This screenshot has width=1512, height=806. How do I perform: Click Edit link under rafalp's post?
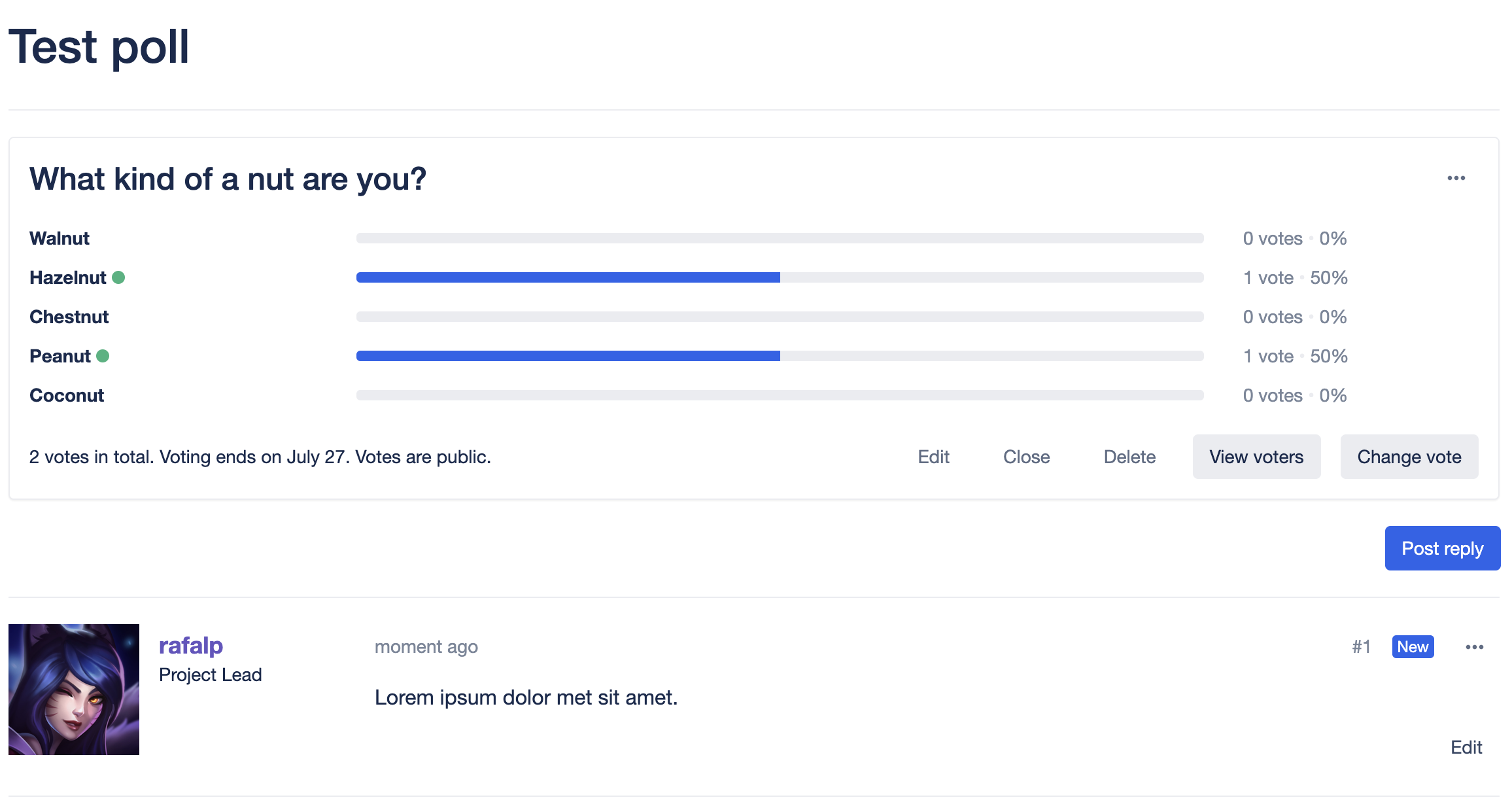[1466, 747]
